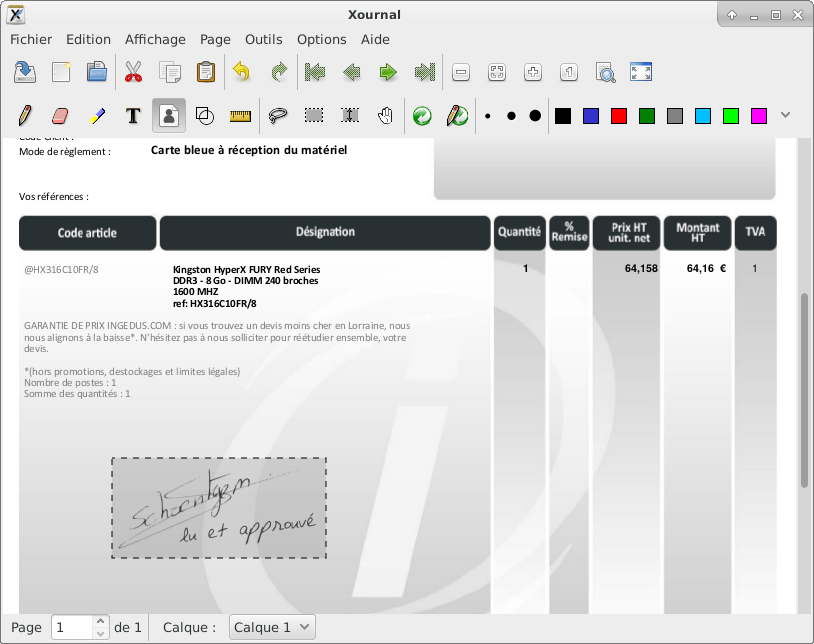814x644 pixels.
Task: Paste from clipboard icon
Action: point(206,72)
